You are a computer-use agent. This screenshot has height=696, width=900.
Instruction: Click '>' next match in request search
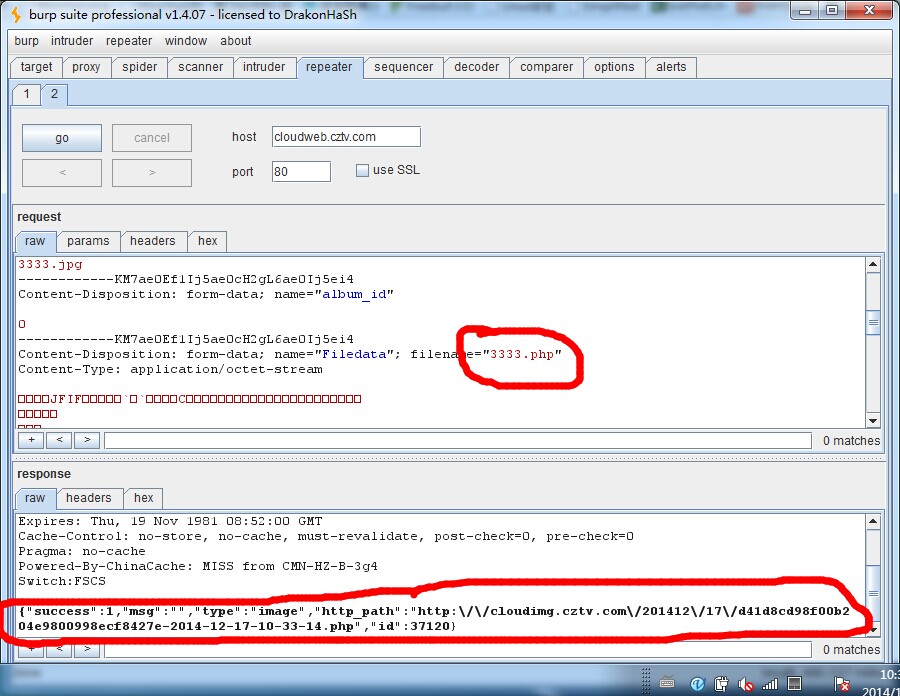coord(87,440)
